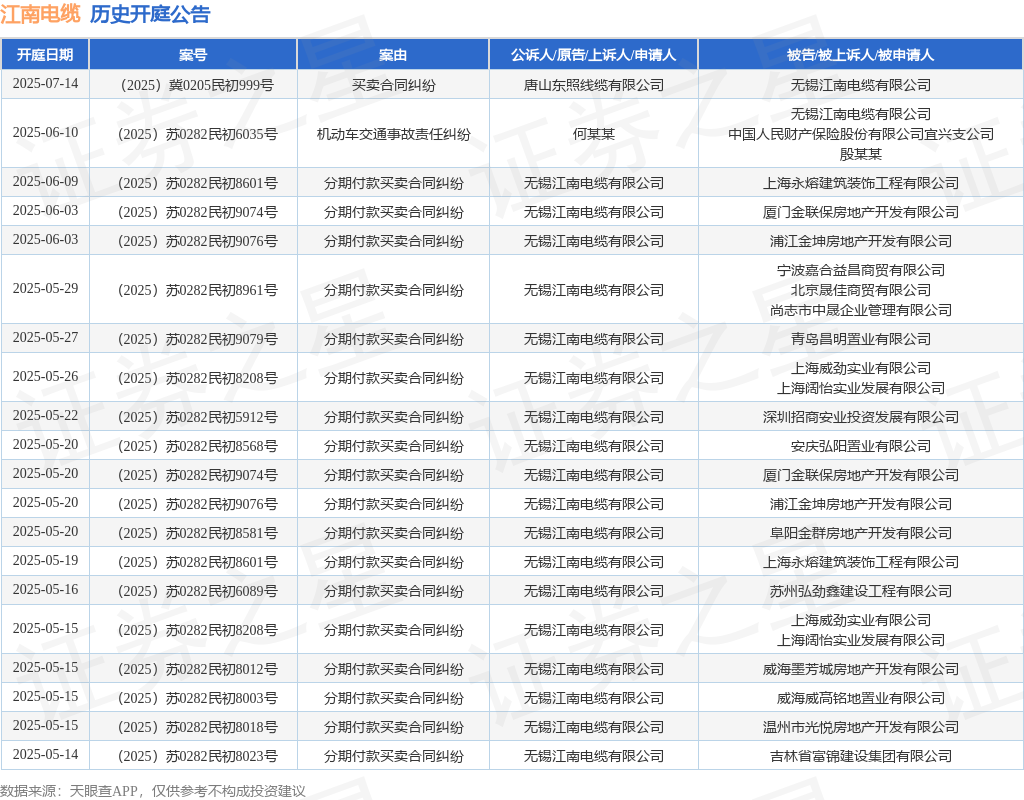Screen dimensions: 1024x800
Task: Click case number 苏0282民初8012号
Action: [x=197, y=669]
